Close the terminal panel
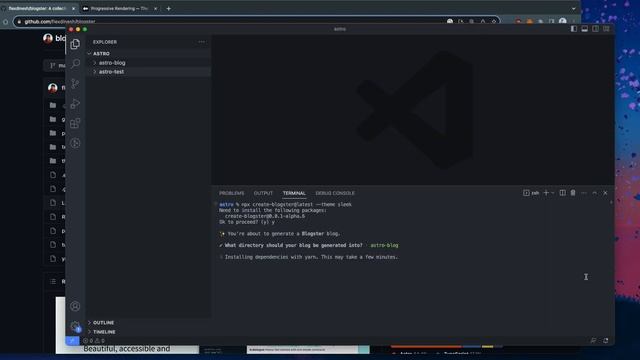 pyautogui.click(x=605, y=193)
